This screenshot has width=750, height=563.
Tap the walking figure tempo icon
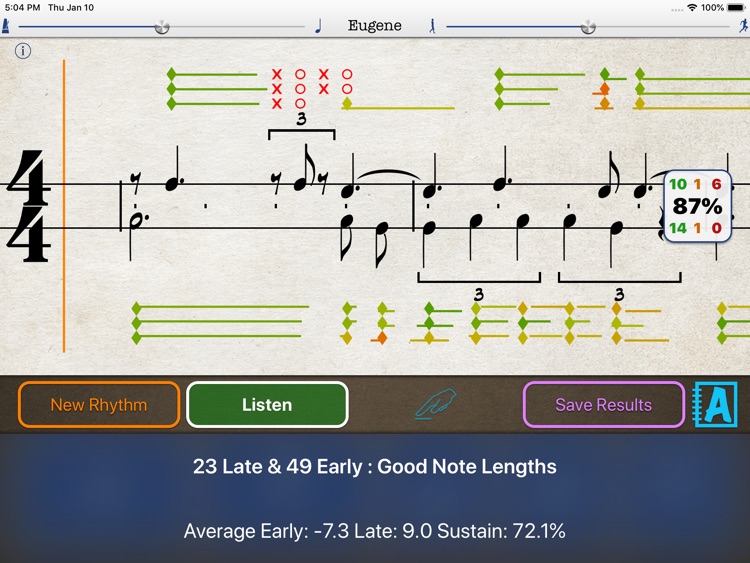click(x=432, y=26)
